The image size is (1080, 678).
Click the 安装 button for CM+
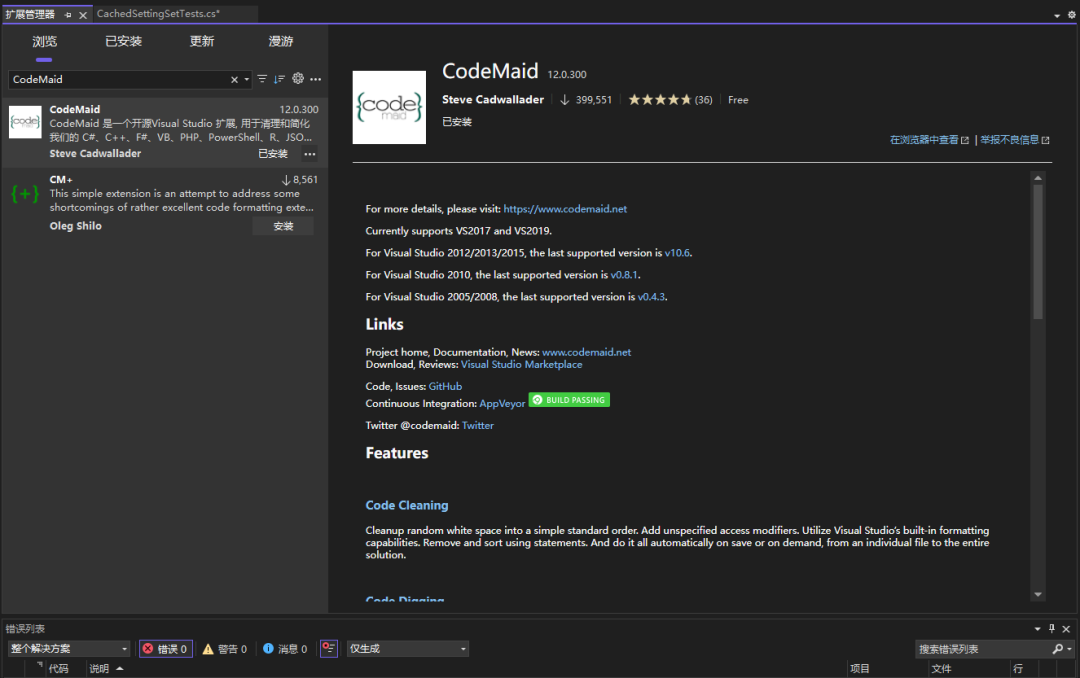click(283, 225)
